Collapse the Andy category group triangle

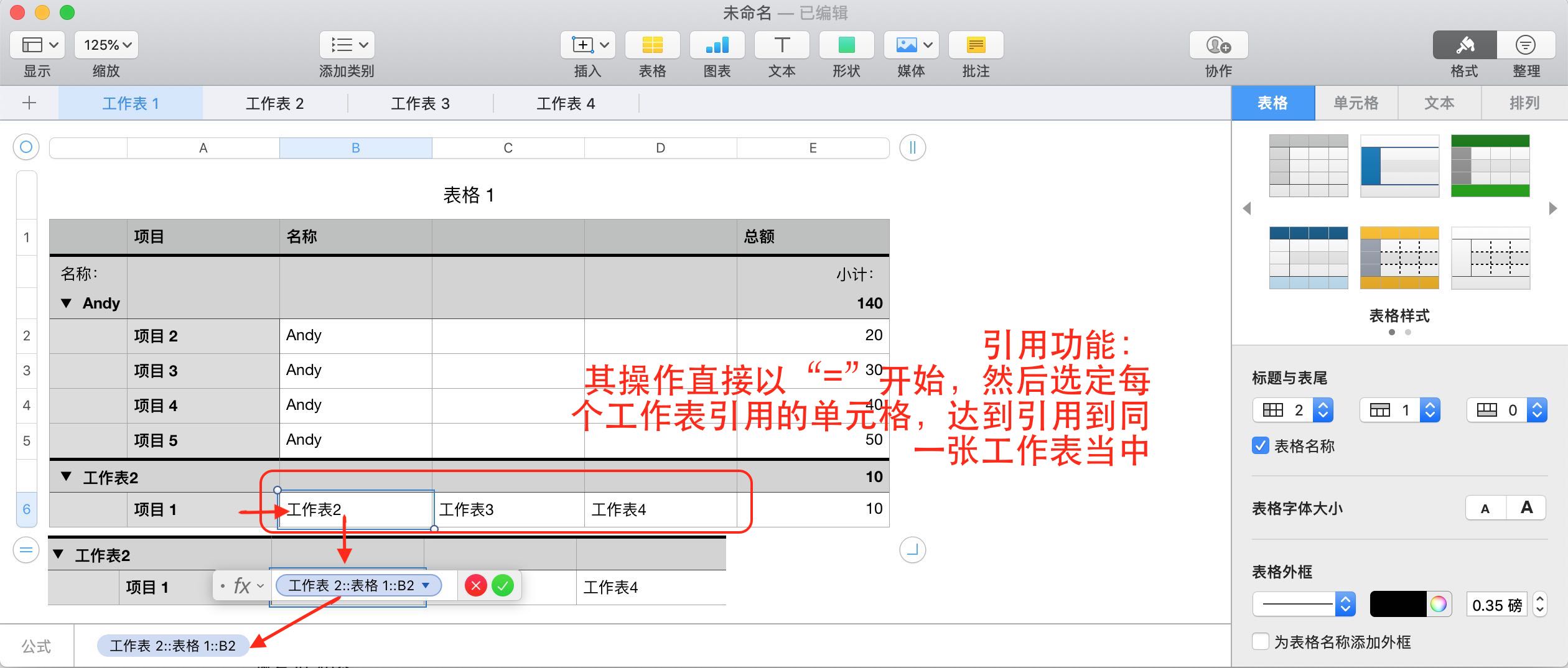(66, 304)
